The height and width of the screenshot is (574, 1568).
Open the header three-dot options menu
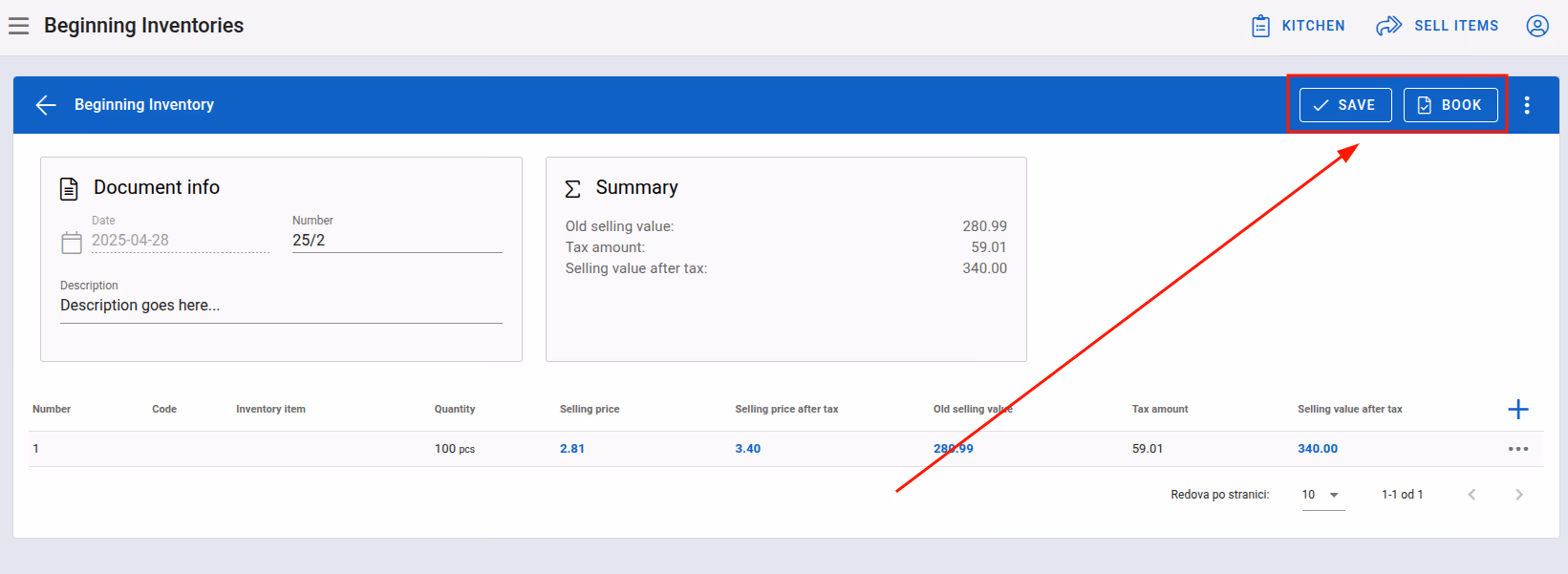(x=1527, y=105)
